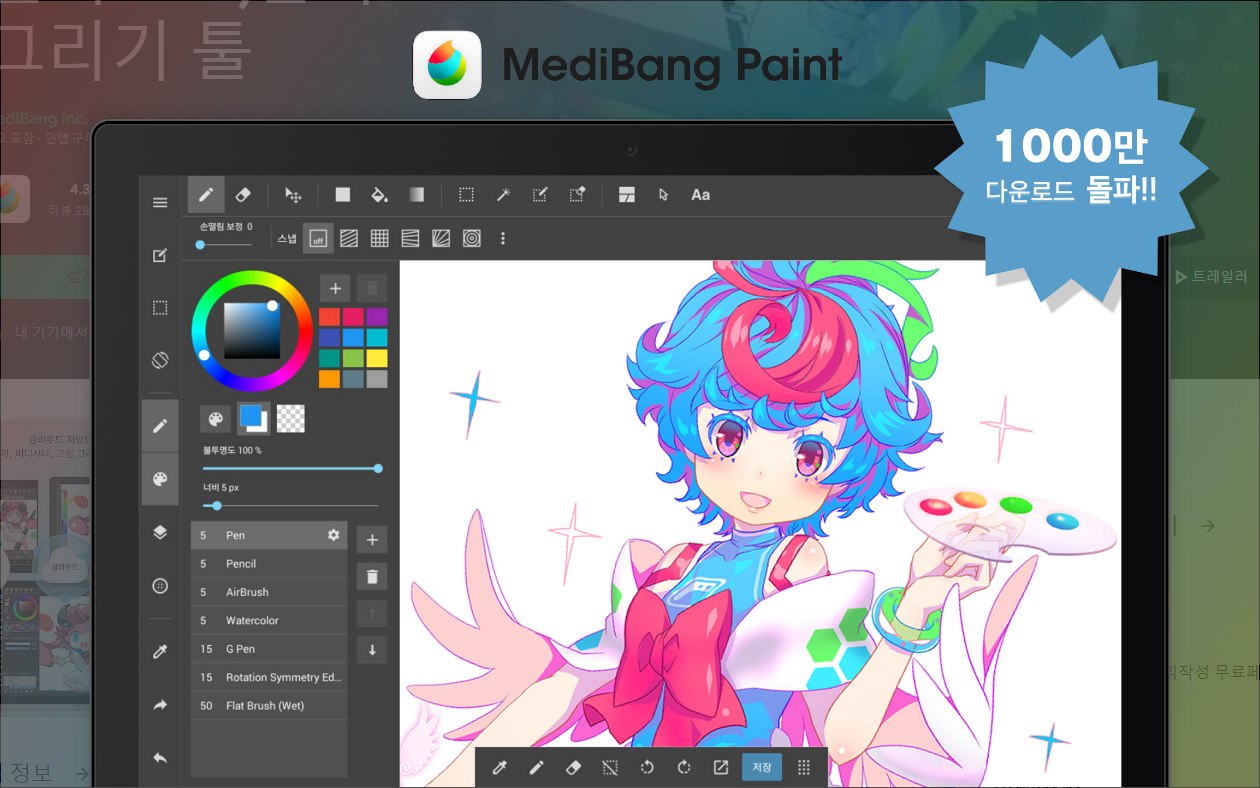1260x788 pixels.
Task: Select the selection eraser tool
Action: (577, 194)
